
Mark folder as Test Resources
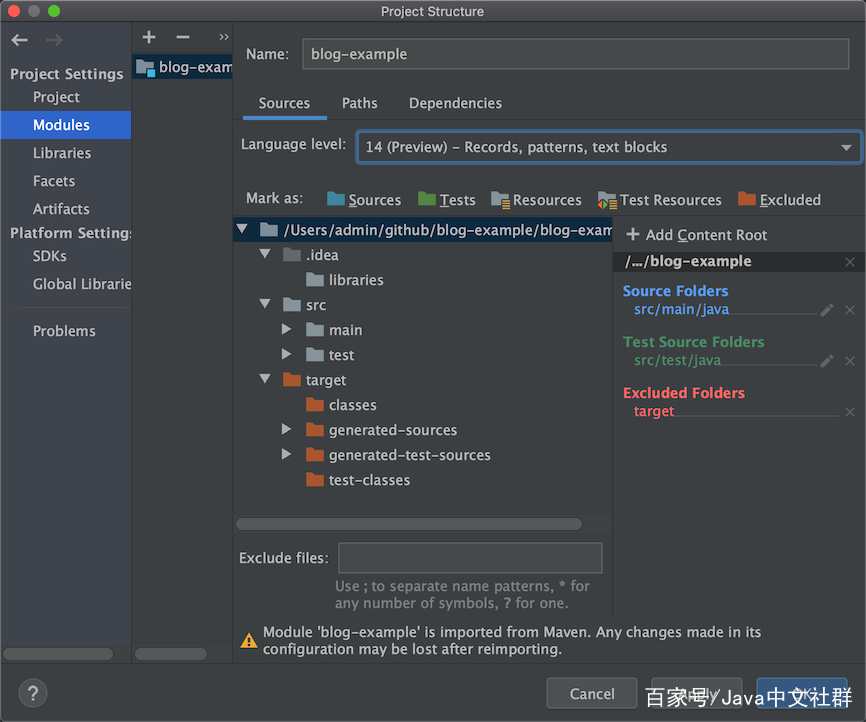point(659,199)
